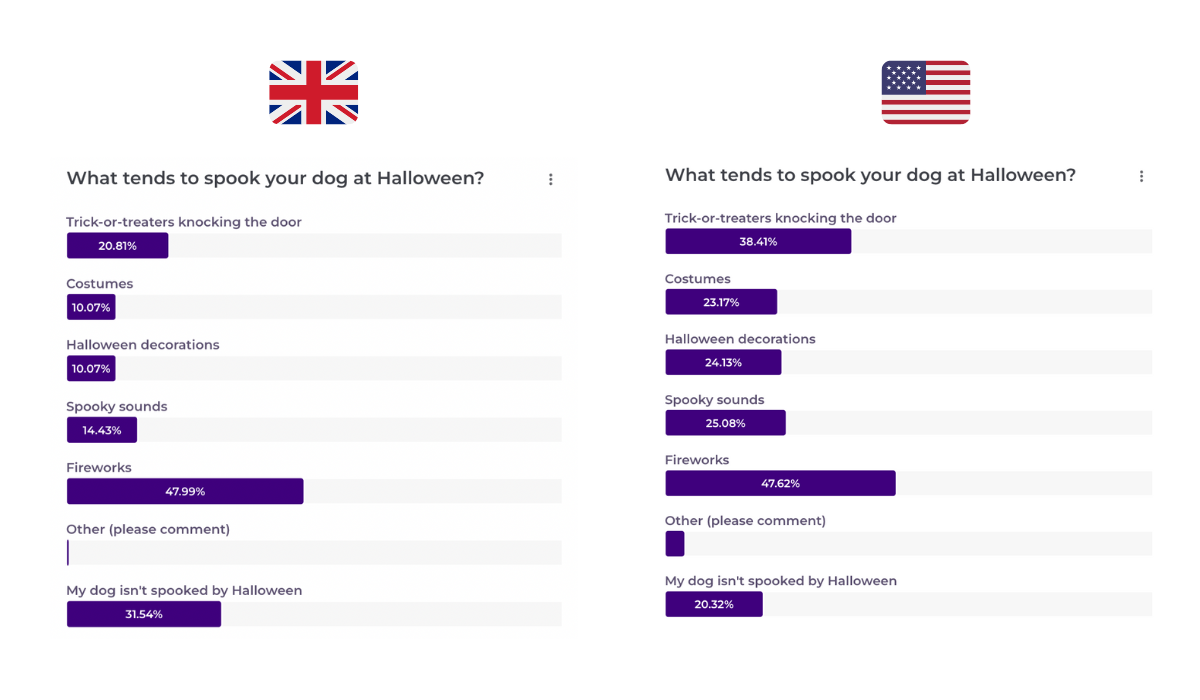Click the small US Other (please comment) bar
Viewport: 1200px width, 700px height.
pos(675,543)
